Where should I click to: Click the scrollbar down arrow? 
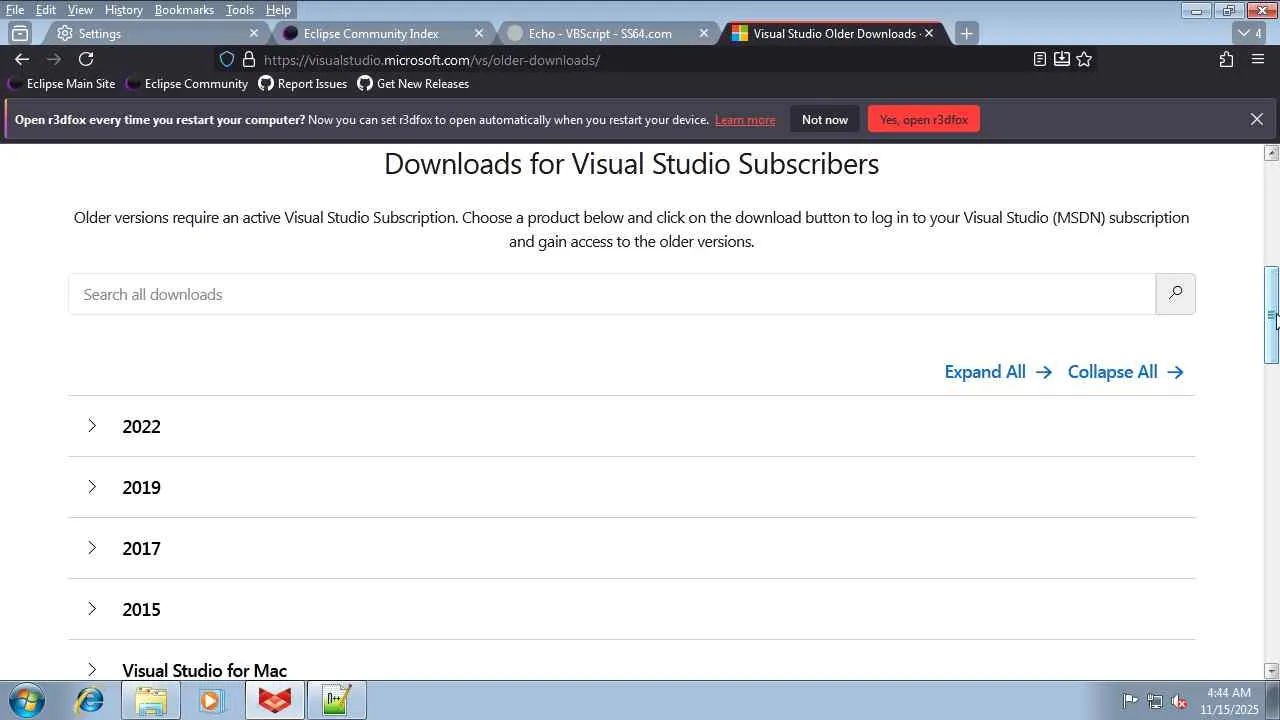pyautogui.click(x=1271, y=671)
